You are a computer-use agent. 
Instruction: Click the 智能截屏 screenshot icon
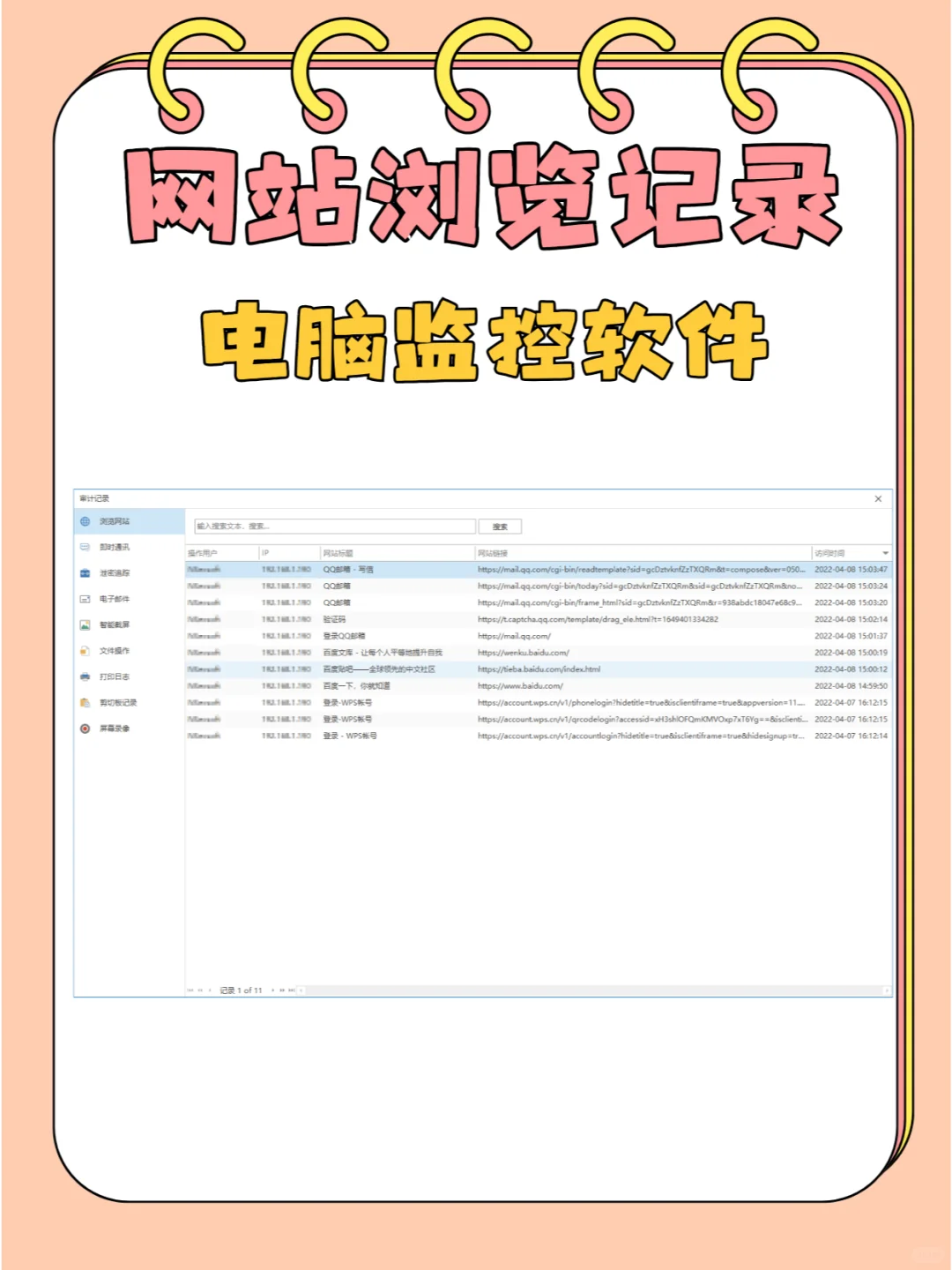[85, 624]
